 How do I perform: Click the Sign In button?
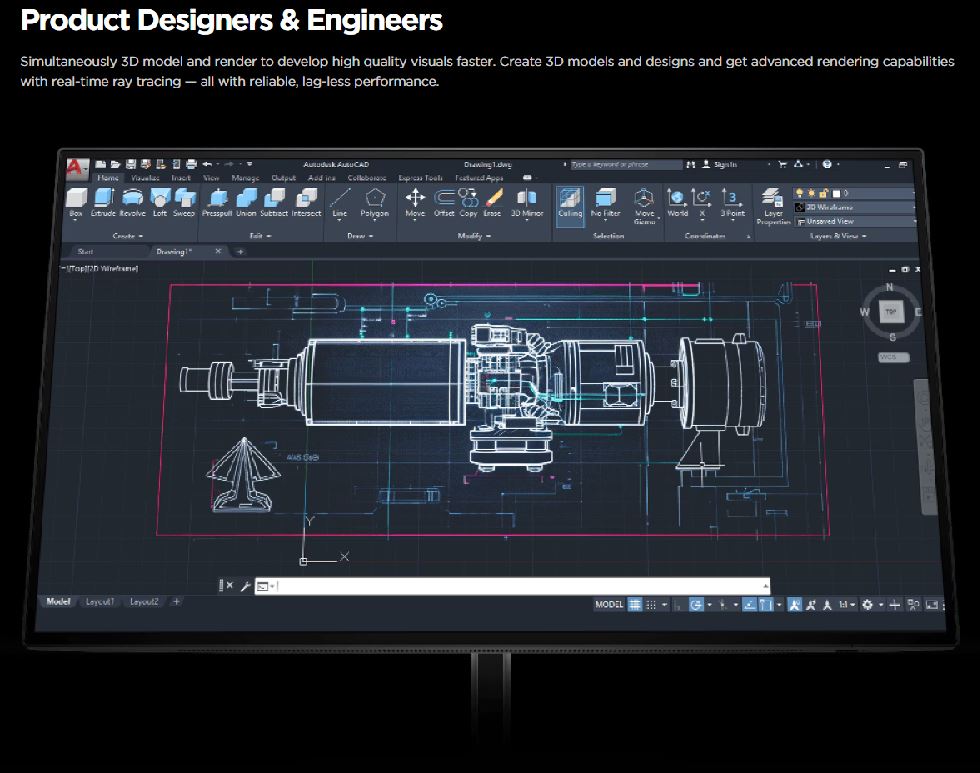[x=719, y=164]
